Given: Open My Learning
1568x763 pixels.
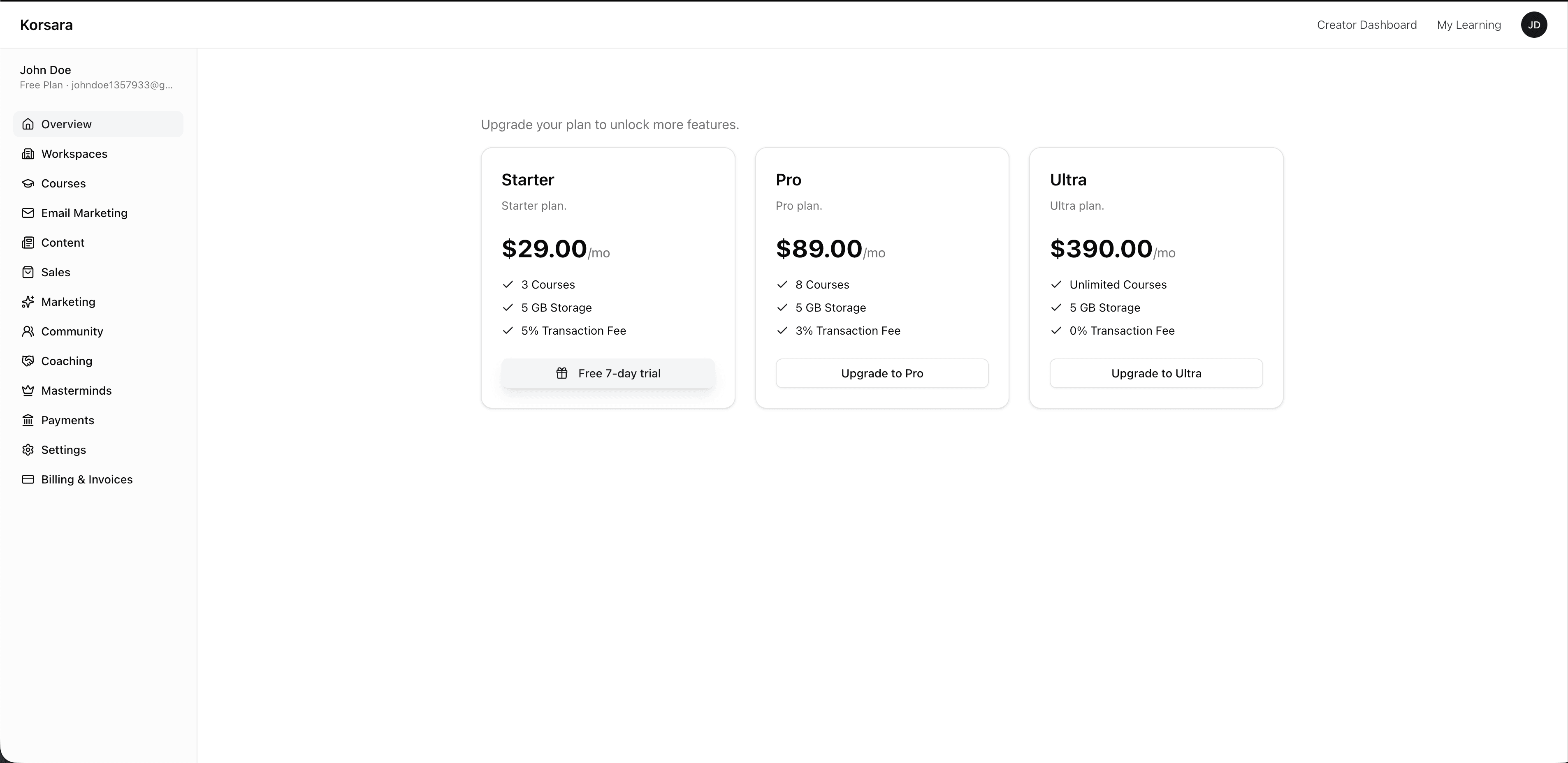Looking at the screenshot, I should (x=1469, y=24).
